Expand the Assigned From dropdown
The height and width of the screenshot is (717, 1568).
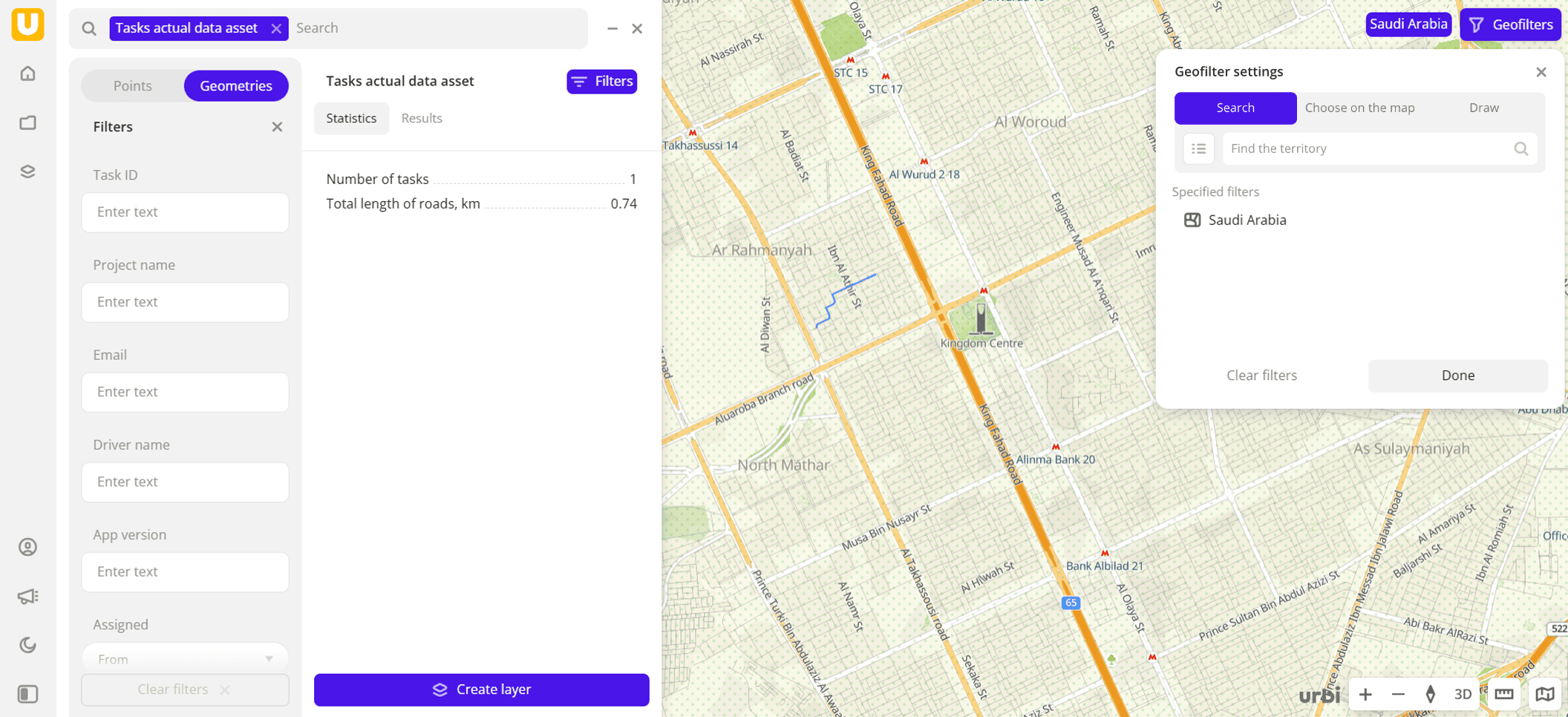(x=185, y=658)
